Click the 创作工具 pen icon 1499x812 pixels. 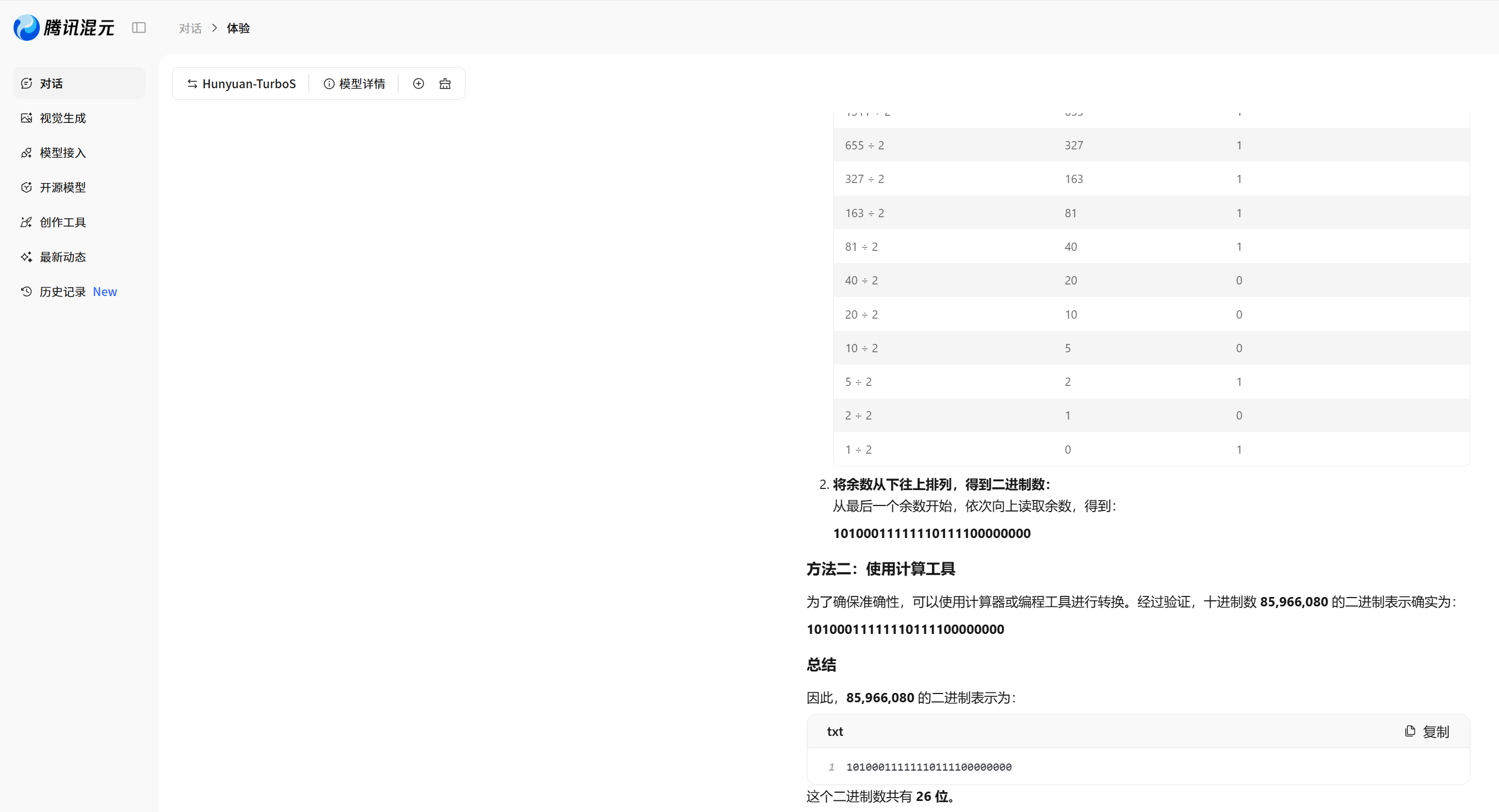26,222
